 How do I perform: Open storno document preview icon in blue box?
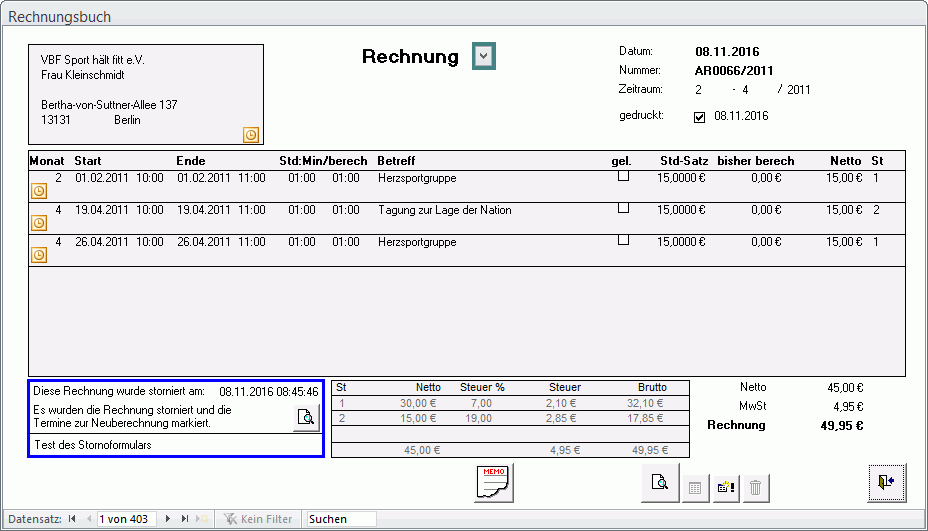[x=307, y=418]
